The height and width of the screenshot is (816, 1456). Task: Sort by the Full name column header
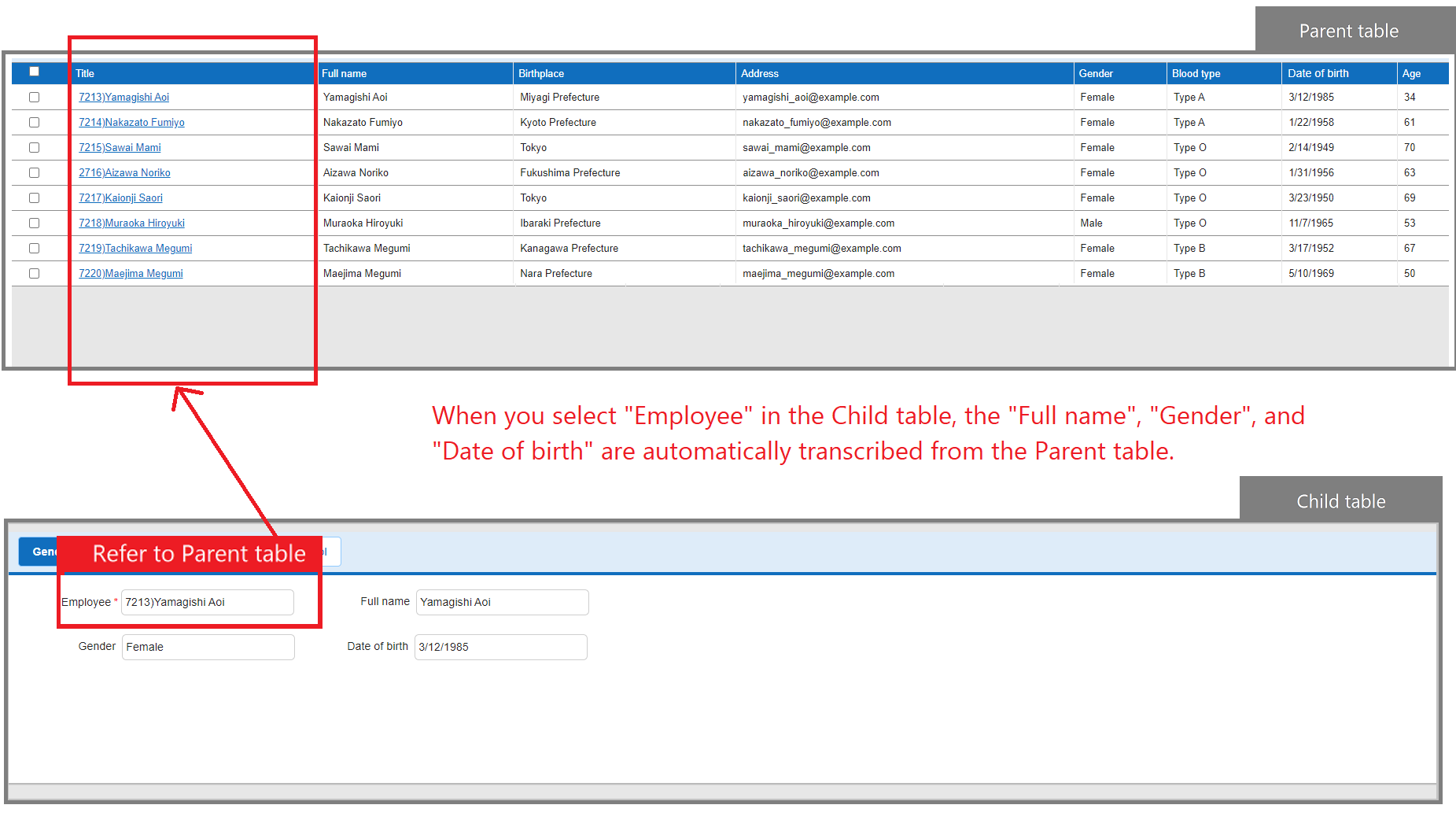(415, 73)
